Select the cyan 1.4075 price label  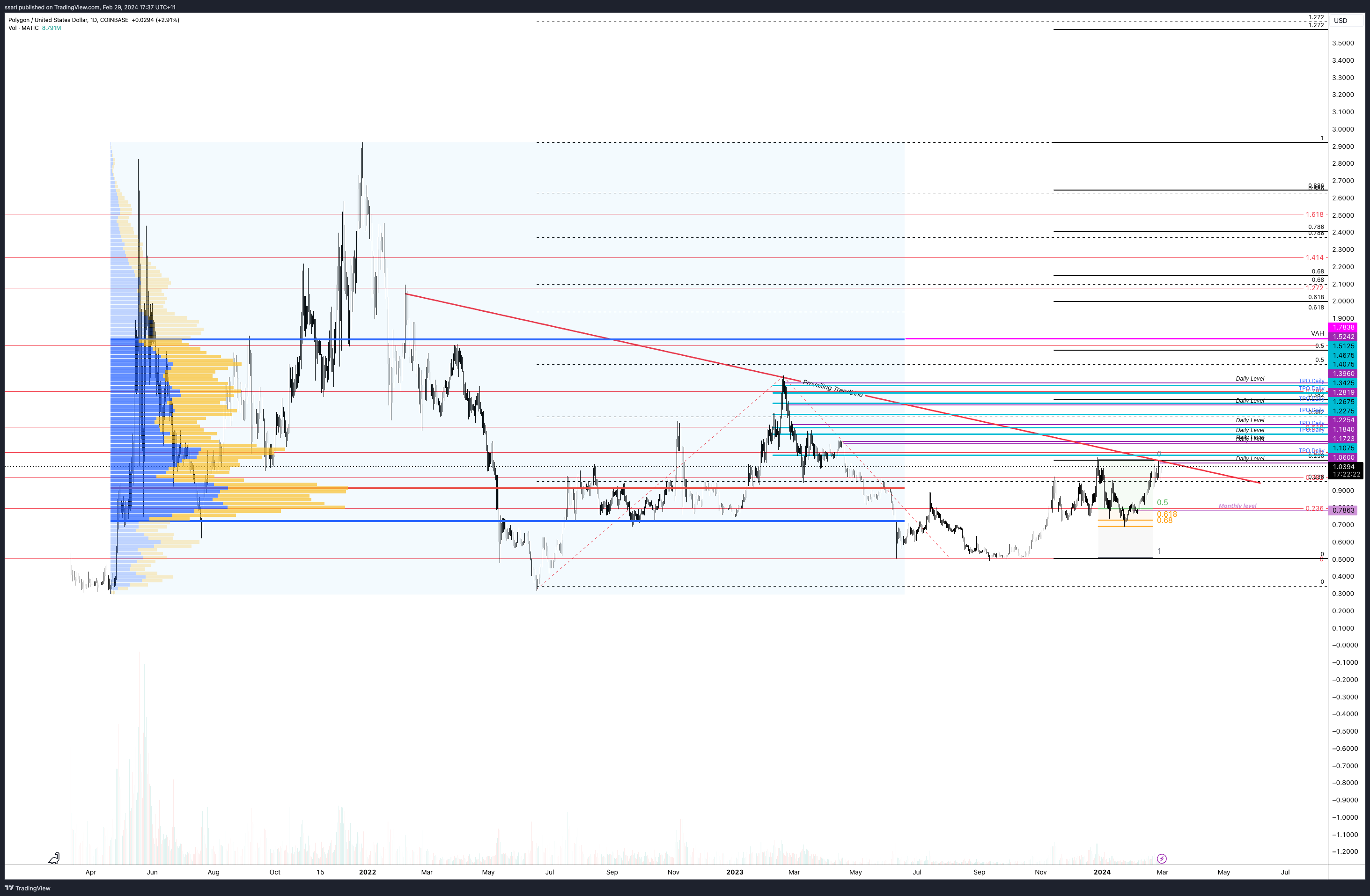[1343, 364]
